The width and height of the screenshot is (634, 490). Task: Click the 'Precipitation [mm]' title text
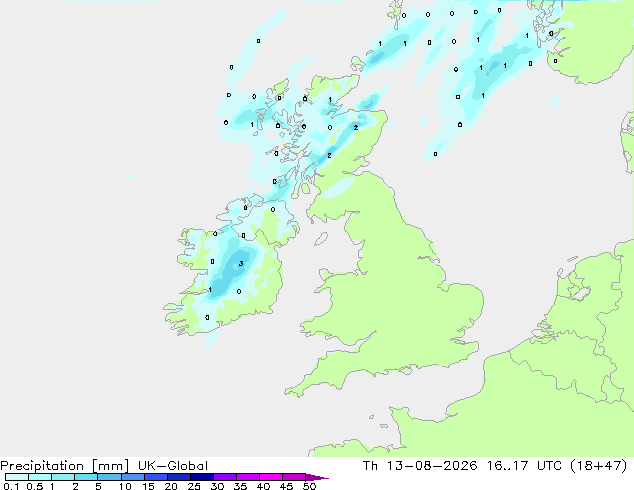click(x=65, y=466)
